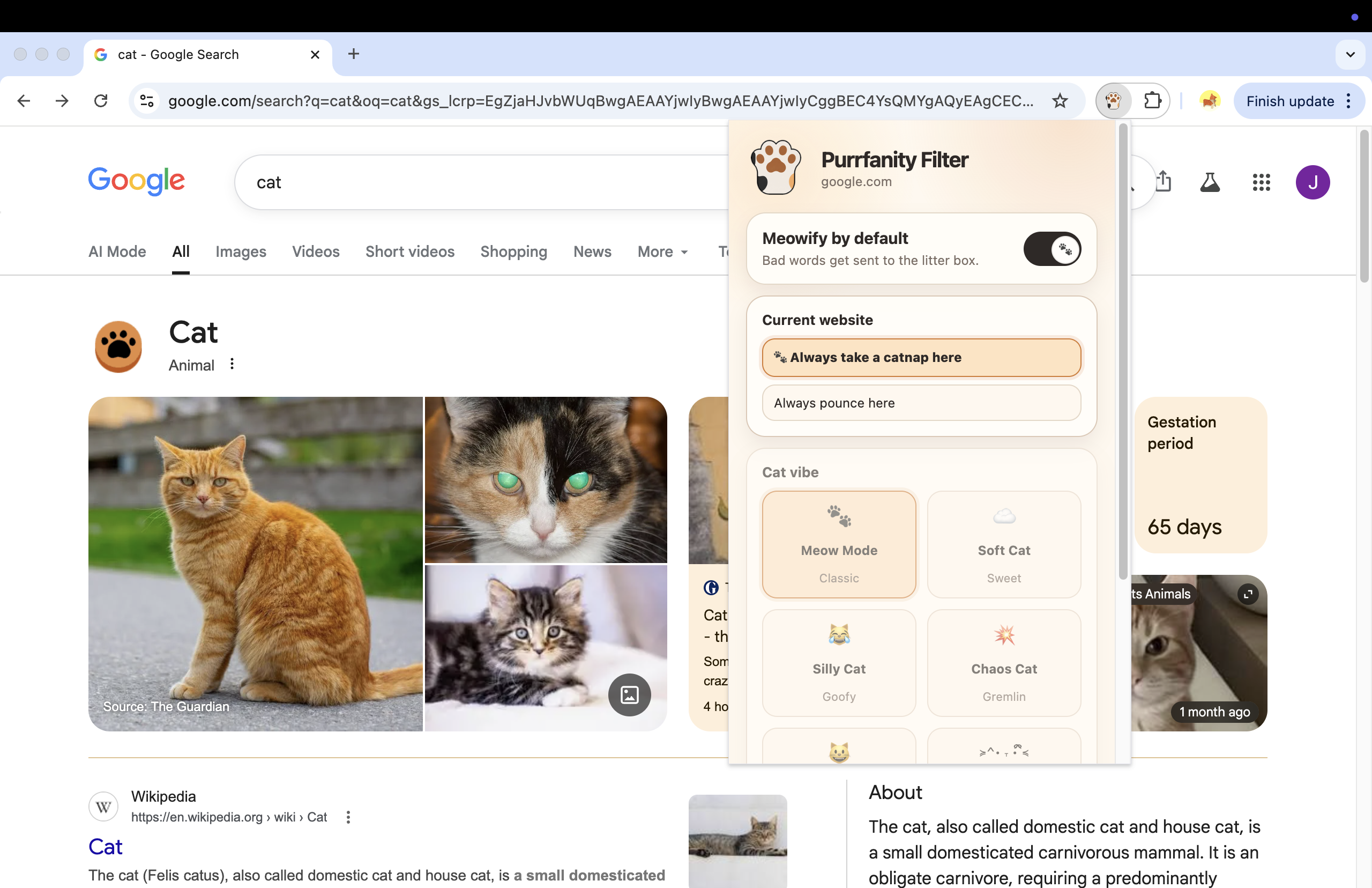Reload the current page
Image resolution: width=1372 pixels, height=888 pixels.
coord(101,101)
